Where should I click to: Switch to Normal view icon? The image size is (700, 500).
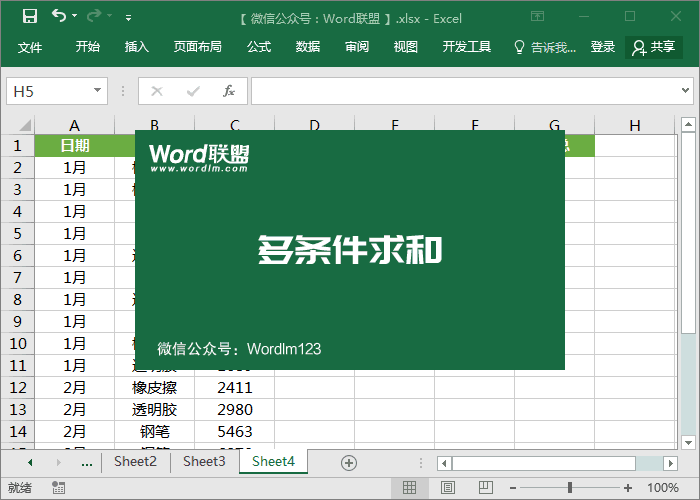(x=409, y=488)
